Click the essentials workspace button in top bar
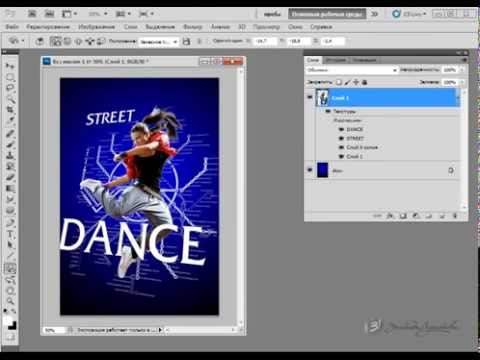This screenshot has width=480, height=360. (327, 14)
